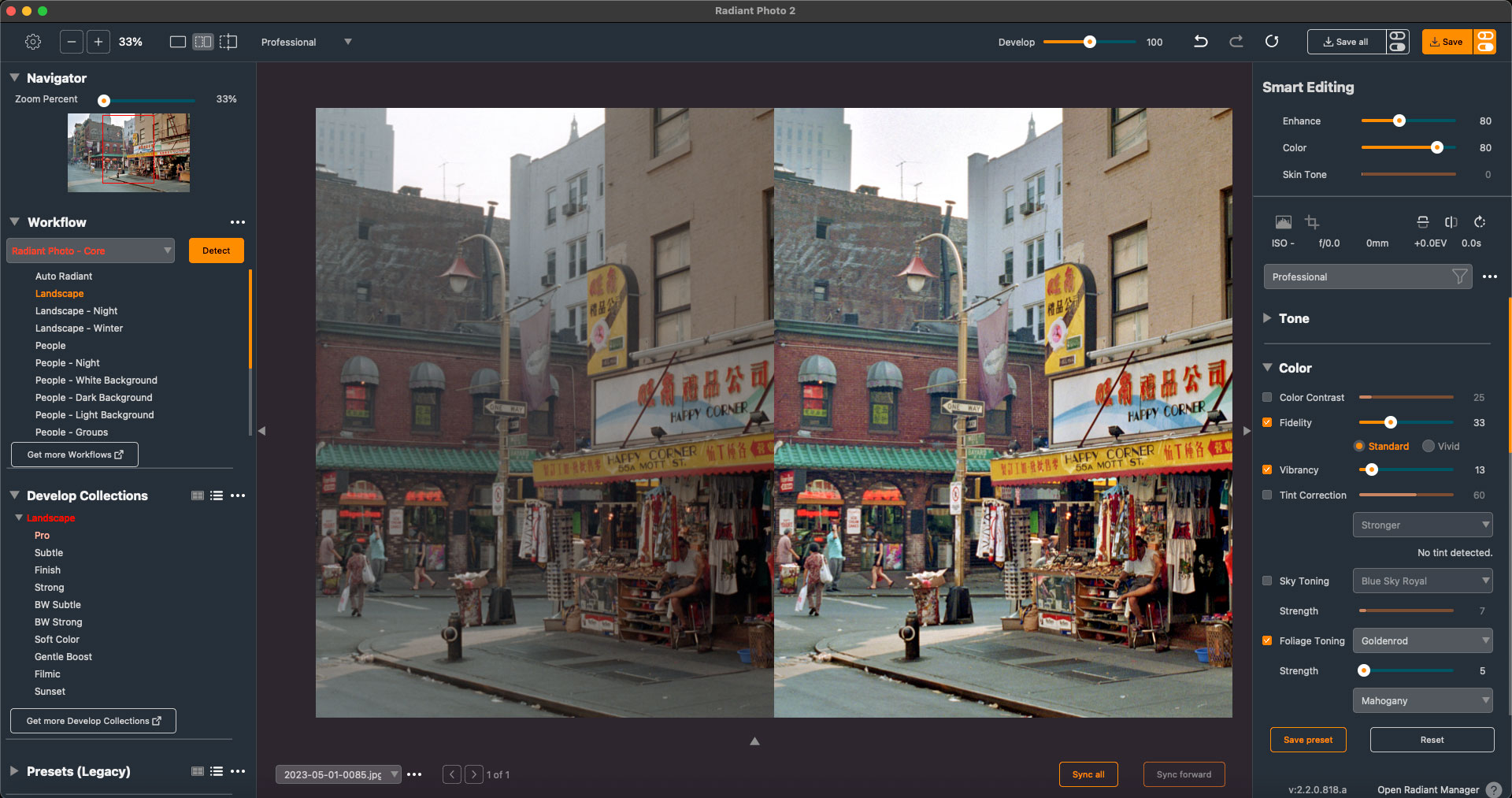Click the histogram image icon

pos(1283,222)
